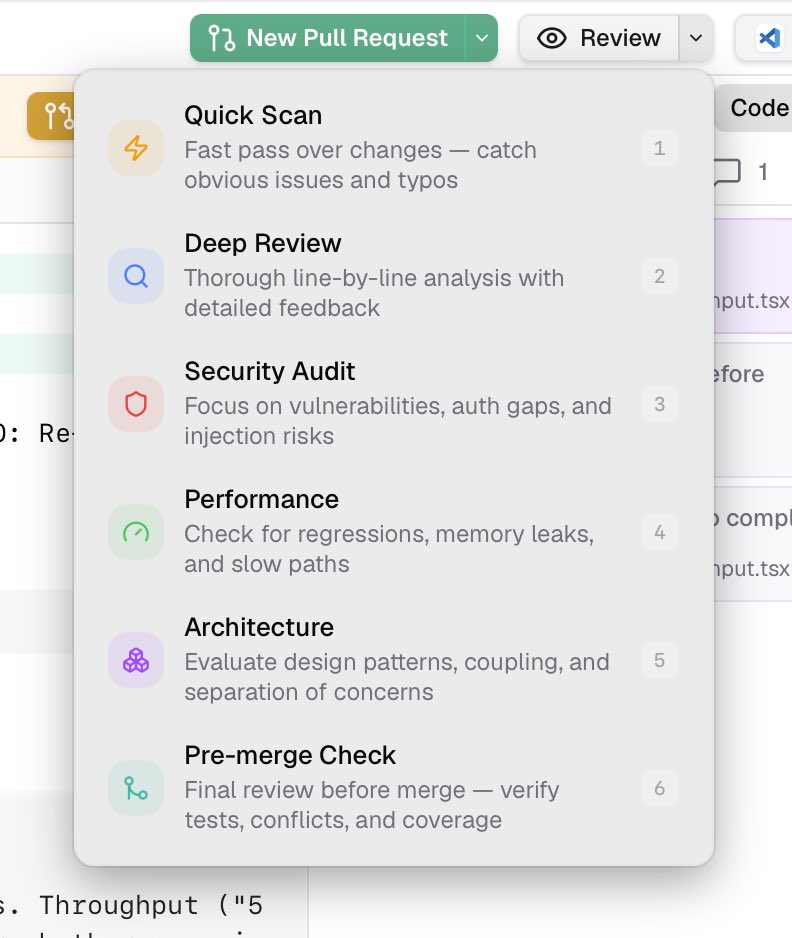Click shortcut key badge 3

[659, 404]
